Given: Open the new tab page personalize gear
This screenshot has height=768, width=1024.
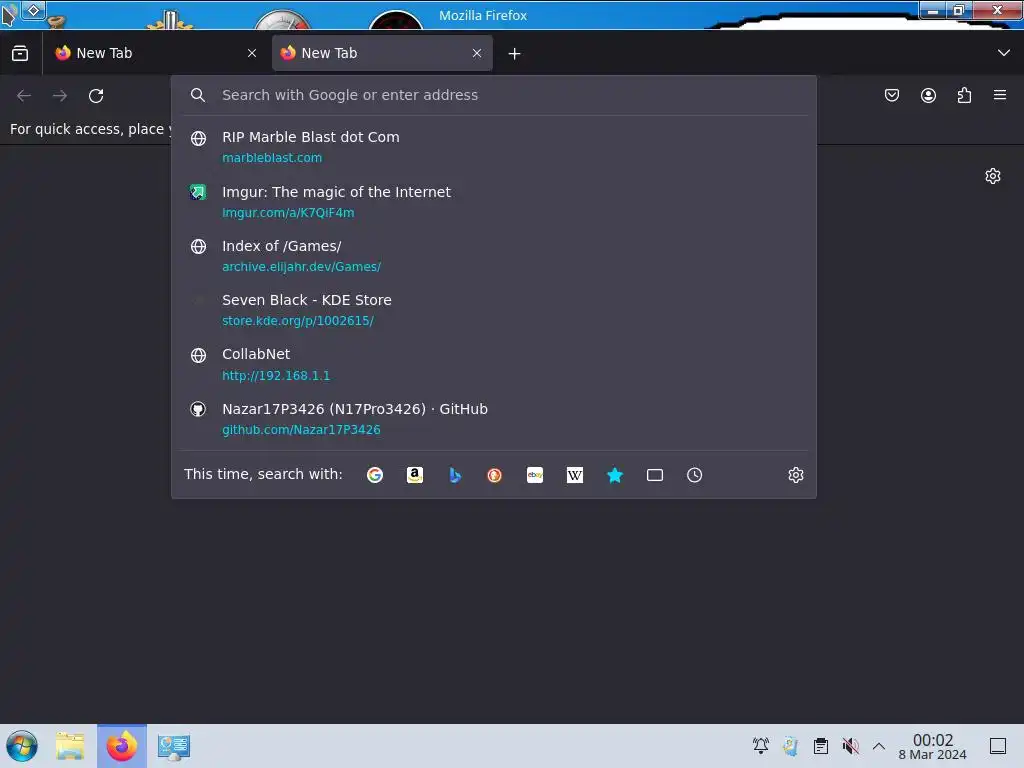Looking at the screenshot, I should click(x=993, y=176).
